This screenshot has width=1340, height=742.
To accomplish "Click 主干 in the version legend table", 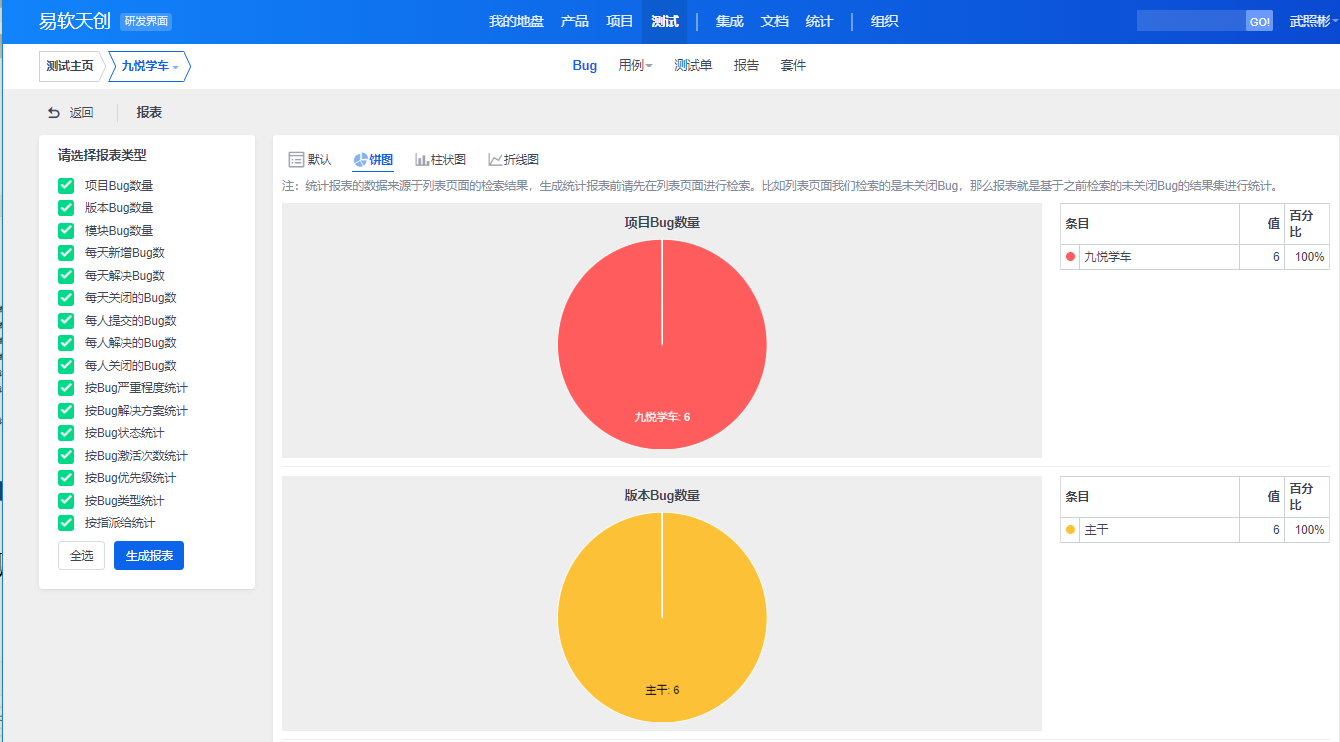I will point(1096,529).
